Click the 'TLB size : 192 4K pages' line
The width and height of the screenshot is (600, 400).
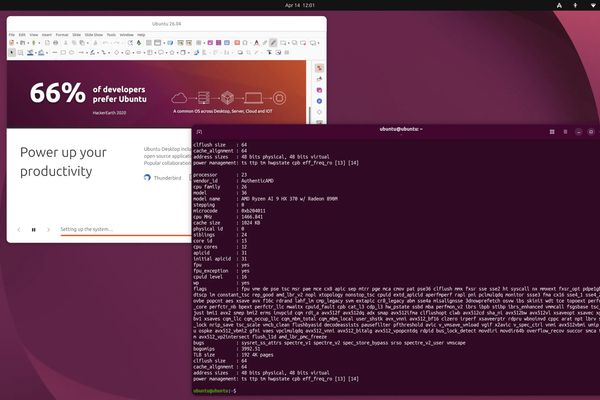click(x=233, y=355)
